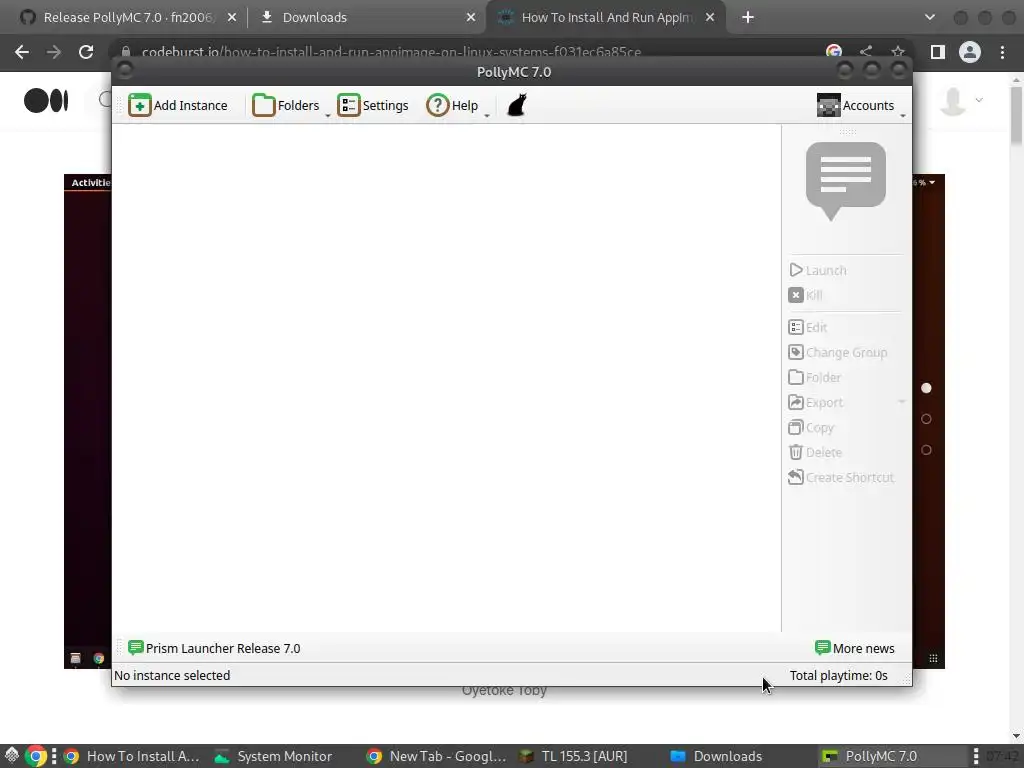Click the Kill instance button
The width and height of the screenshot is (1024, 768).
(x=805, y=295)
